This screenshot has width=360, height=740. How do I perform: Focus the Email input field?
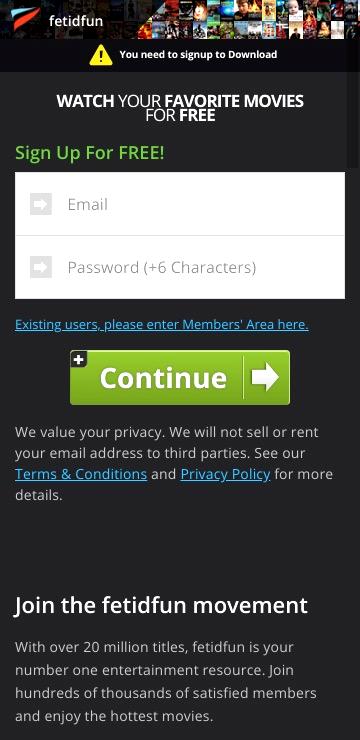point(180,204)
